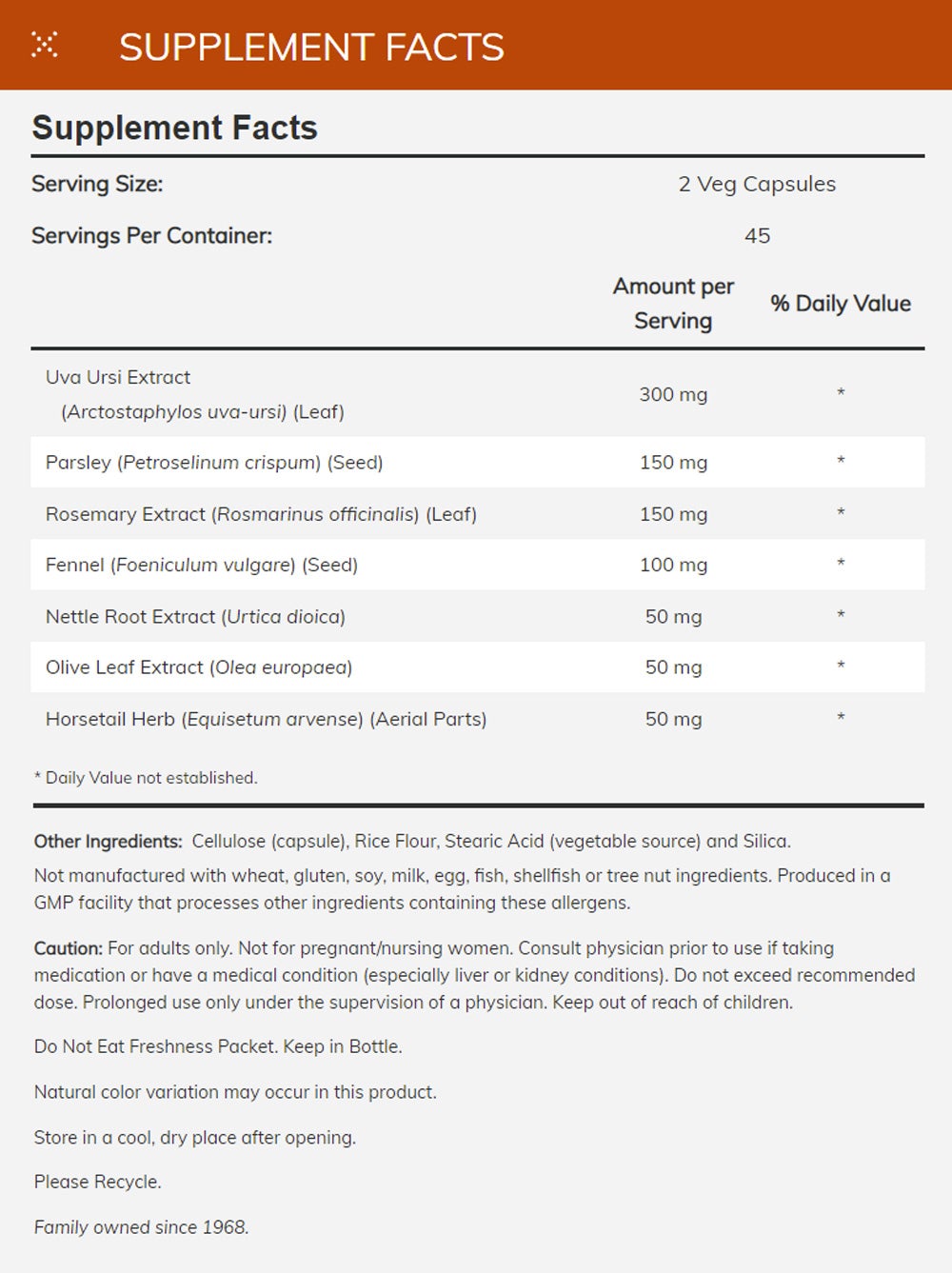Select the Uva Ursi Extract ingredient name
Screen dimensions: 952x1273
118,377
